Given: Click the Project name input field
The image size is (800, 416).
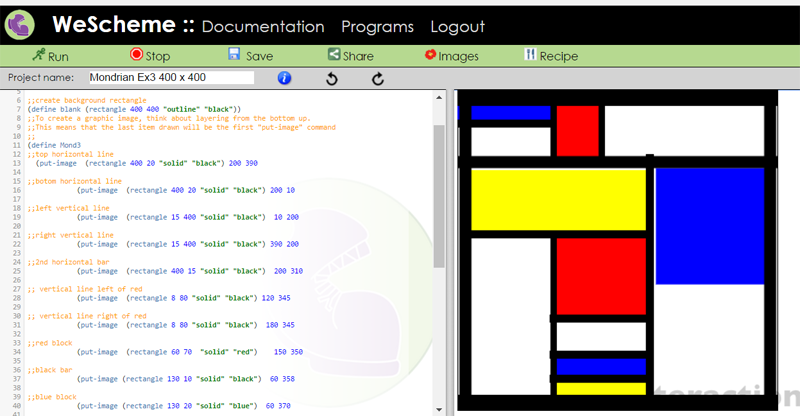Looking at the screenshot, I should (171, 78).
